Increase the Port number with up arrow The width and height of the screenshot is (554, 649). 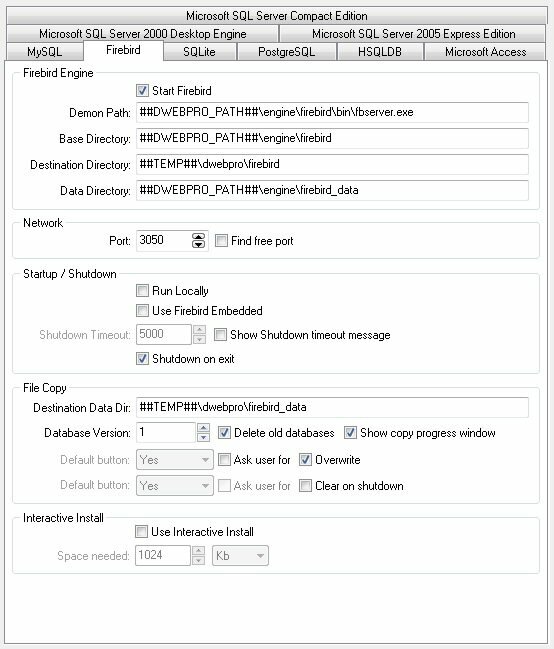tap(198, 237)
